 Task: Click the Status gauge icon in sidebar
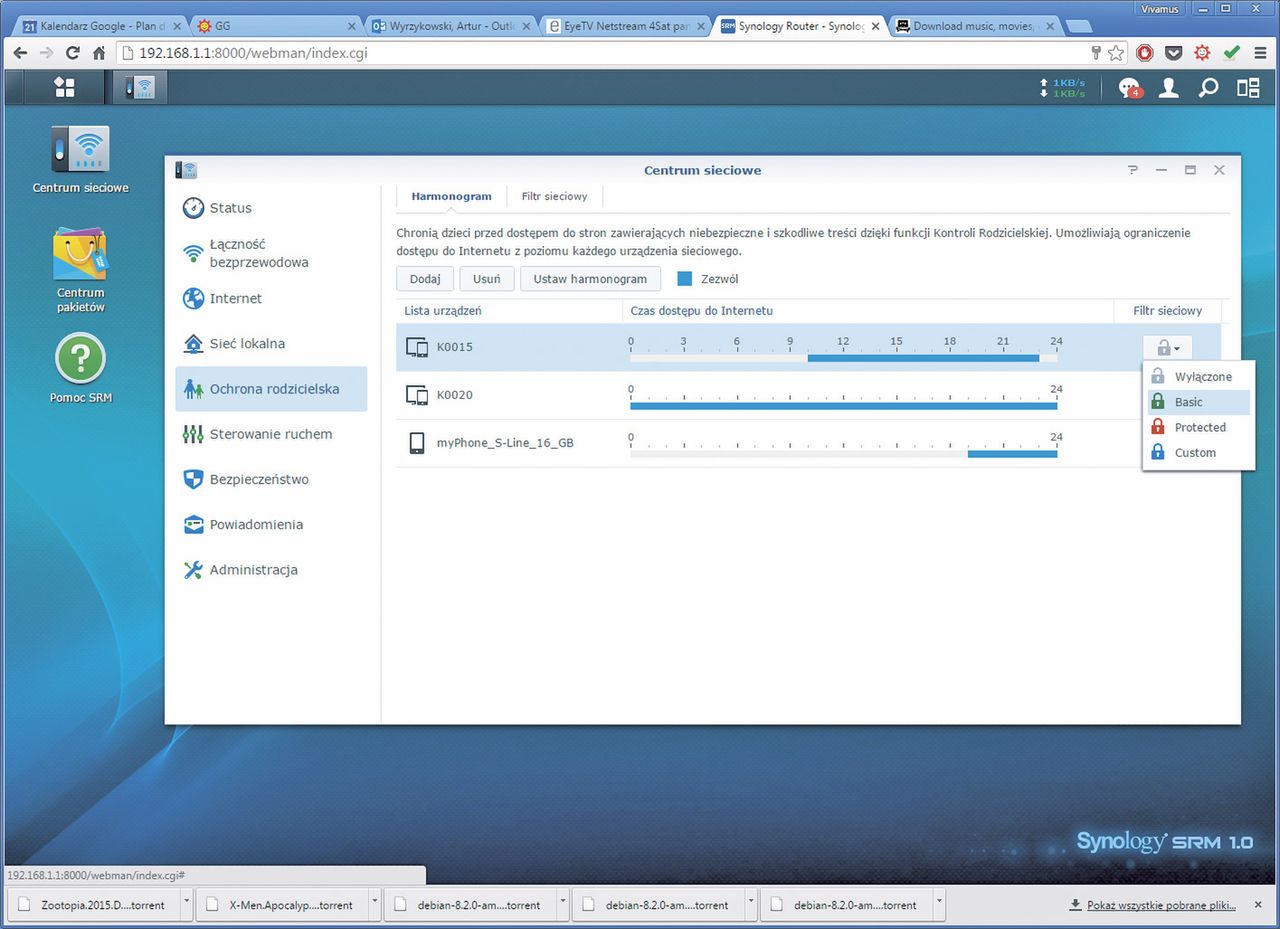[x=193, y=208]
